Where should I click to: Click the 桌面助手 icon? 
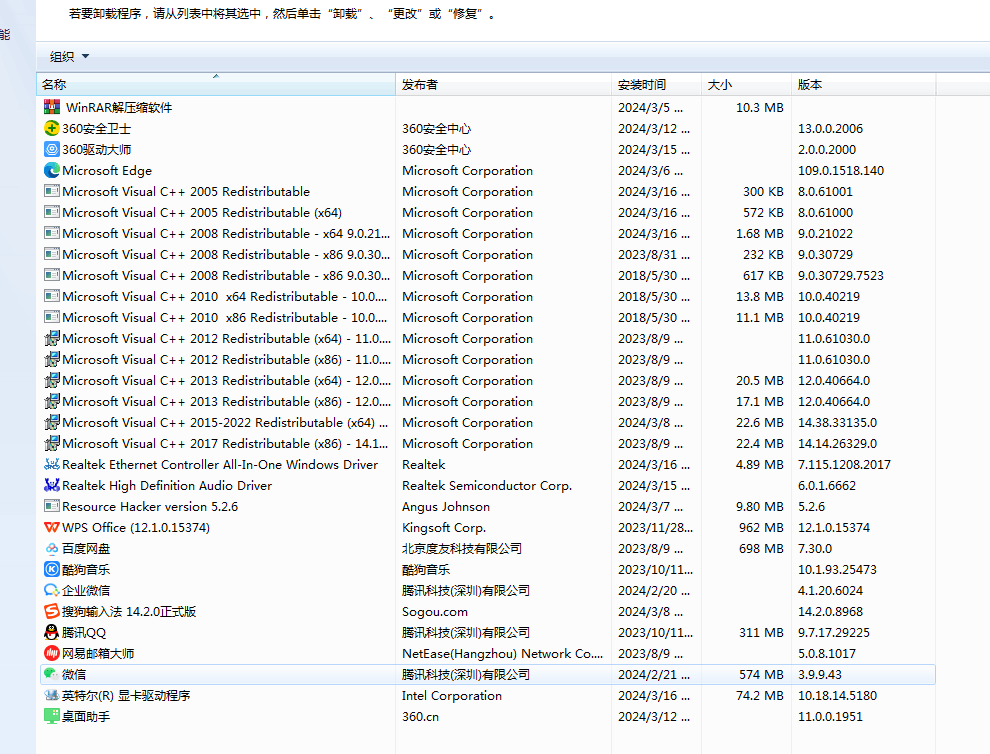52,716
